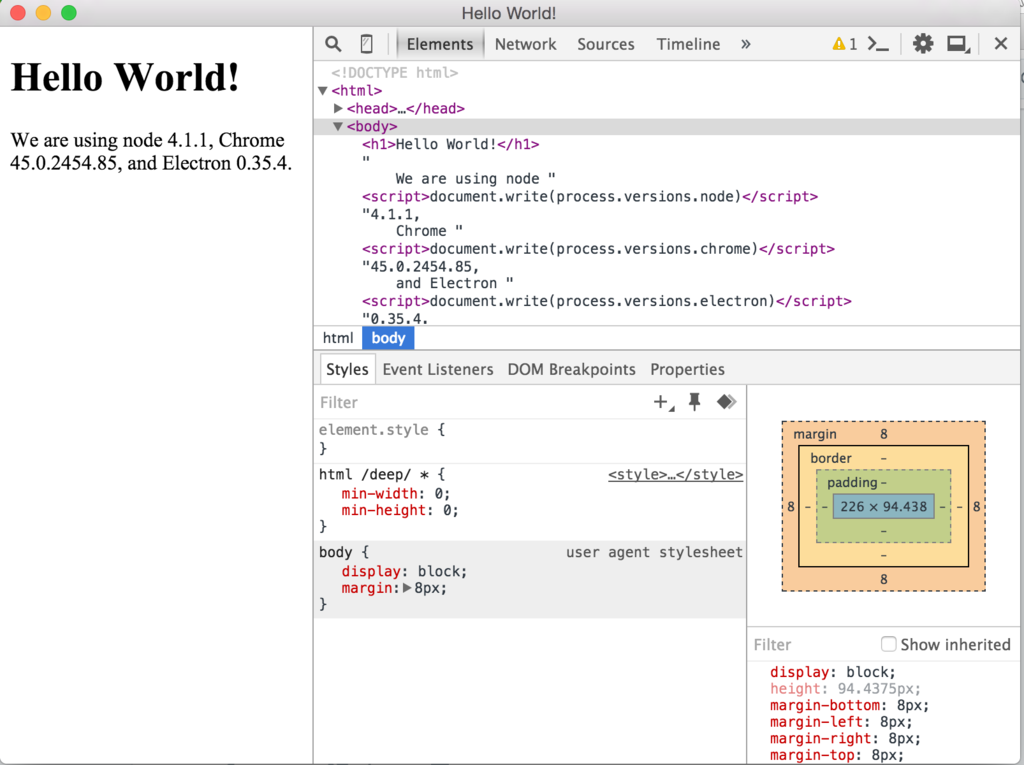
Task: Switch to the Elements tab
Action: click(x=440, y=44)
